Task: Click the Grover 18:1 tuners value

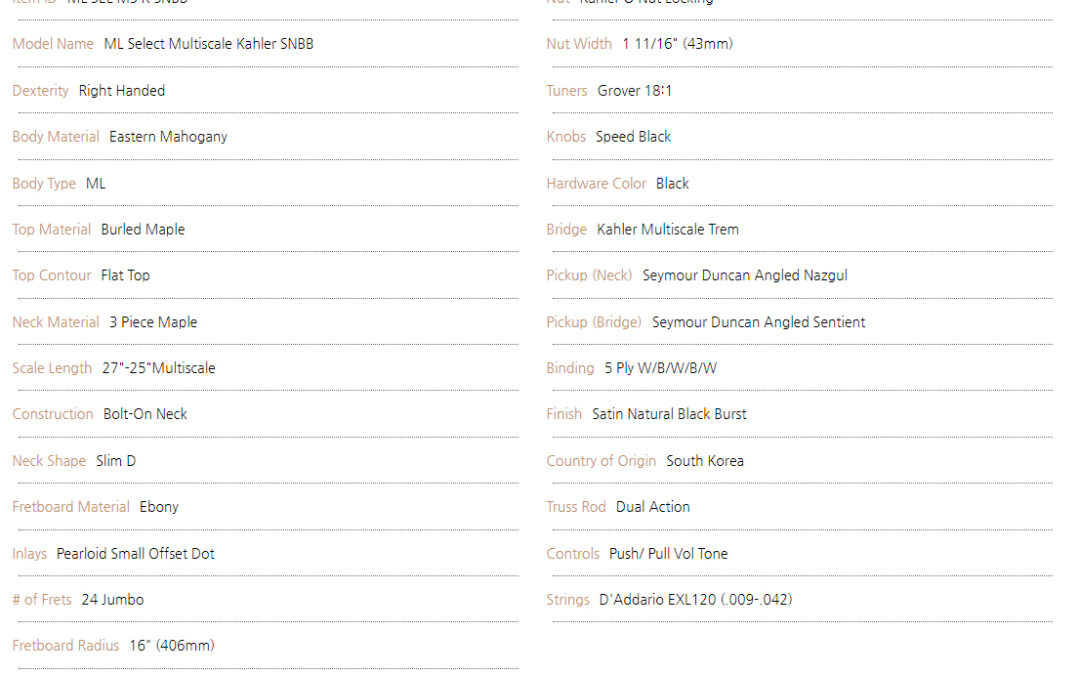Action: [634, 90]
